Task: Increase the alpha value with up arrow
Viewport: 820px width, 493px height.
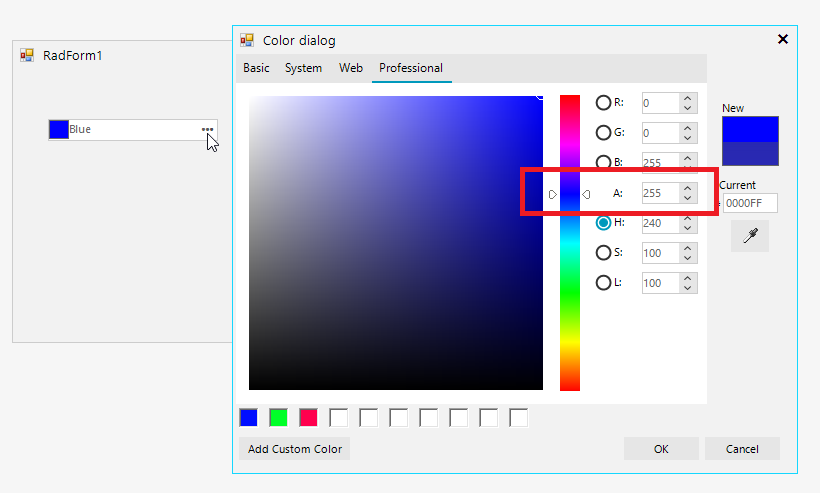Action: point(688,188)
